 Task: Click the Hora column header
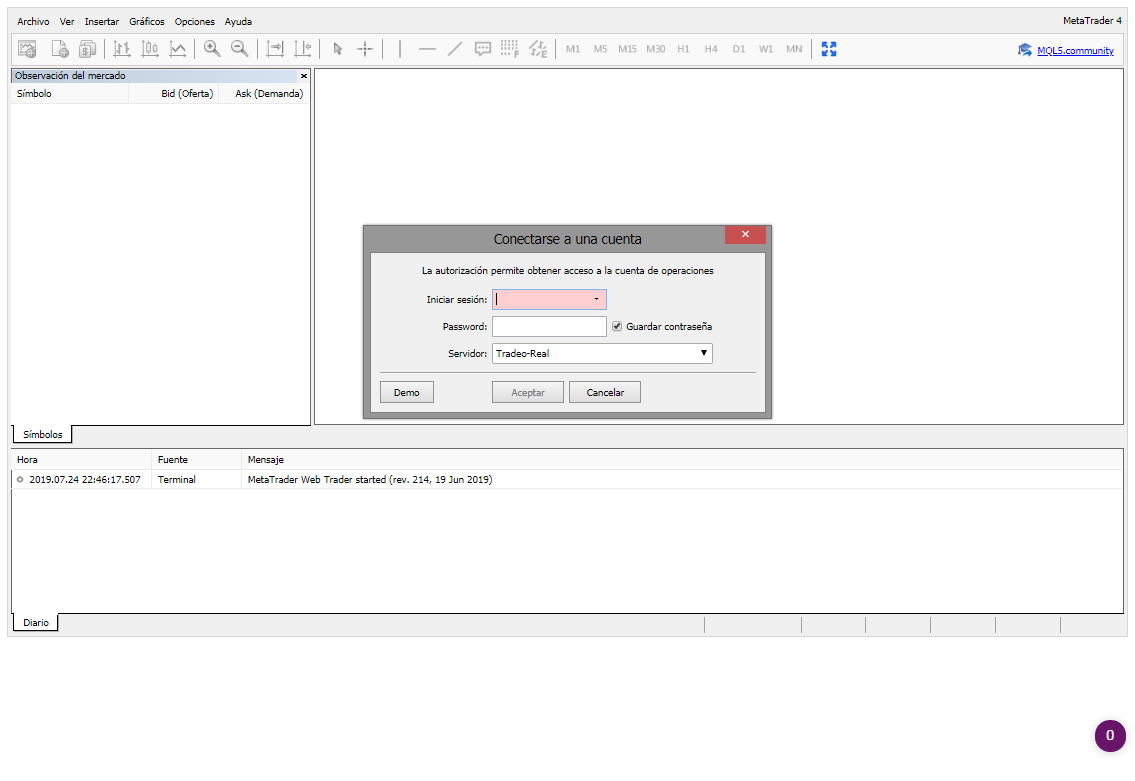point(81,460)
